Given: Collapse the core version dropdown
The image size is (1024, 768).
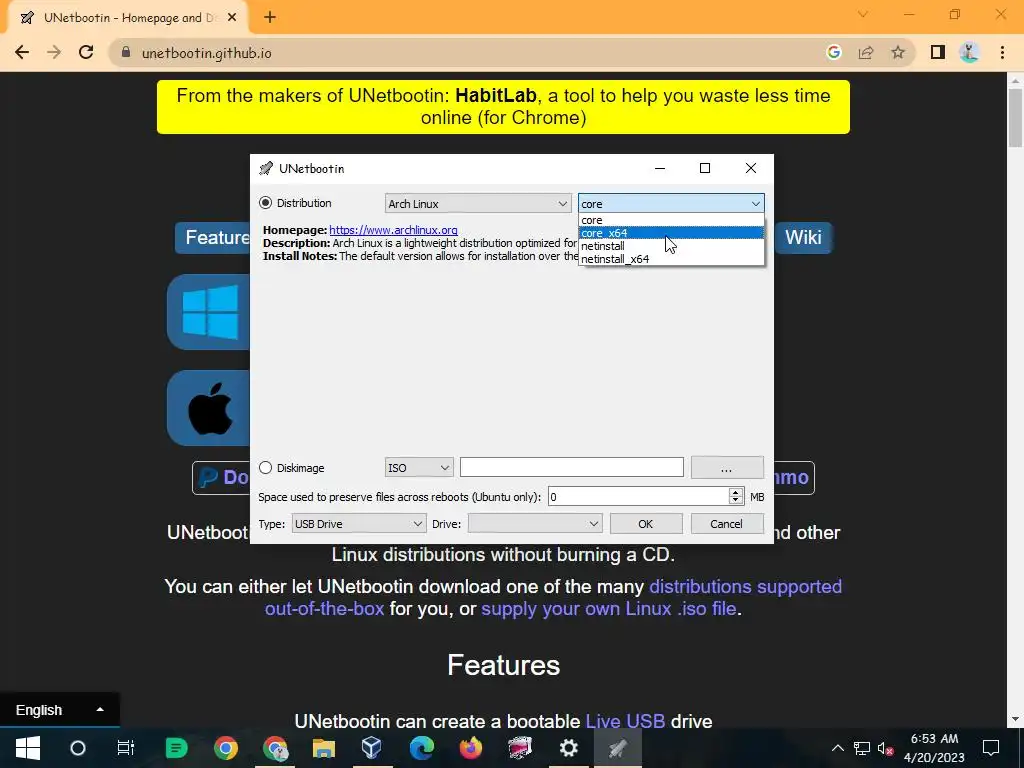Looking at the screenshot, I should [671, 204].
